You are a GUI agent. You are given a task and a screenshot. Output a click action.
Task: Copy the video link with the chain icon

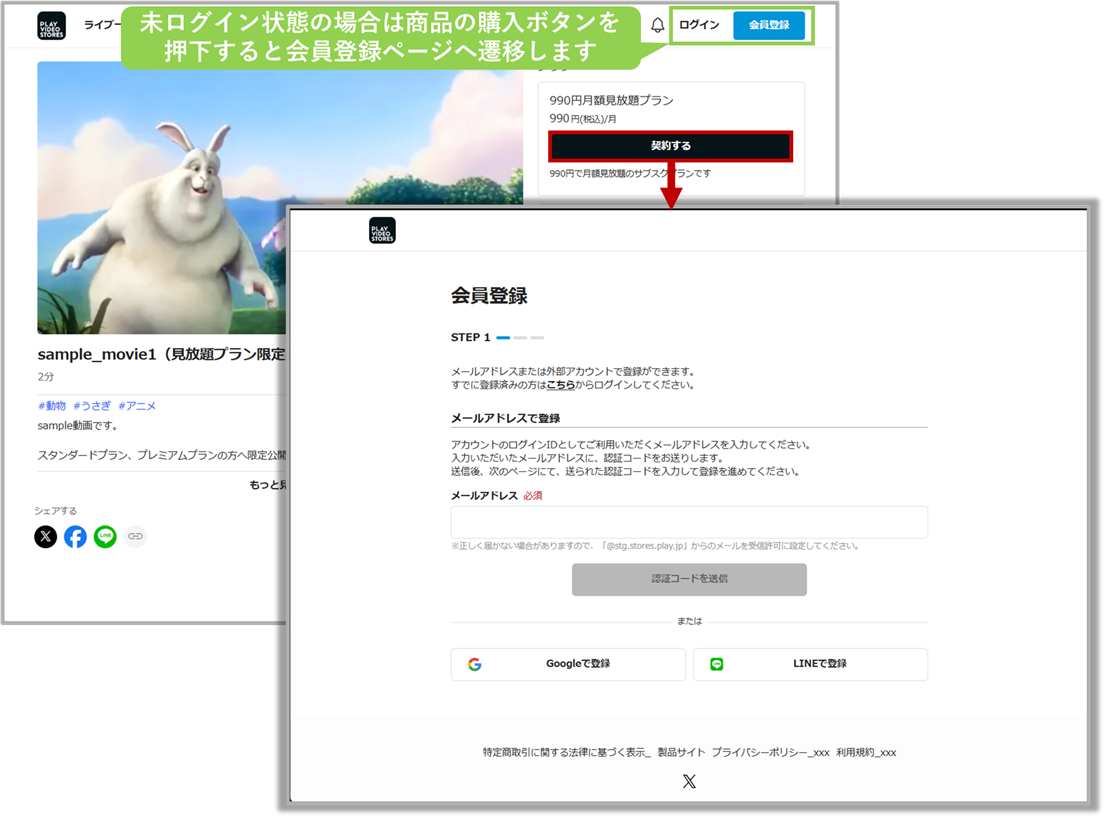[135, 537]
